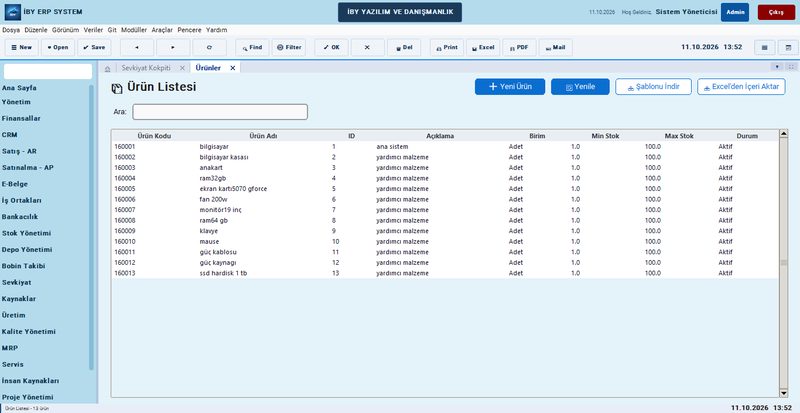Go to next record with right arrow
This screenshot has height=413, width=800.
(173, 47)
